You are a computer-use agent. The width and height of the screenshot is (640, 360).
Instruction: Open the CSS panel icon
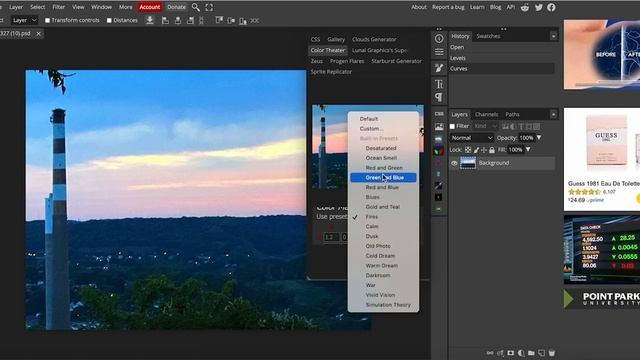tap(439, 114)
